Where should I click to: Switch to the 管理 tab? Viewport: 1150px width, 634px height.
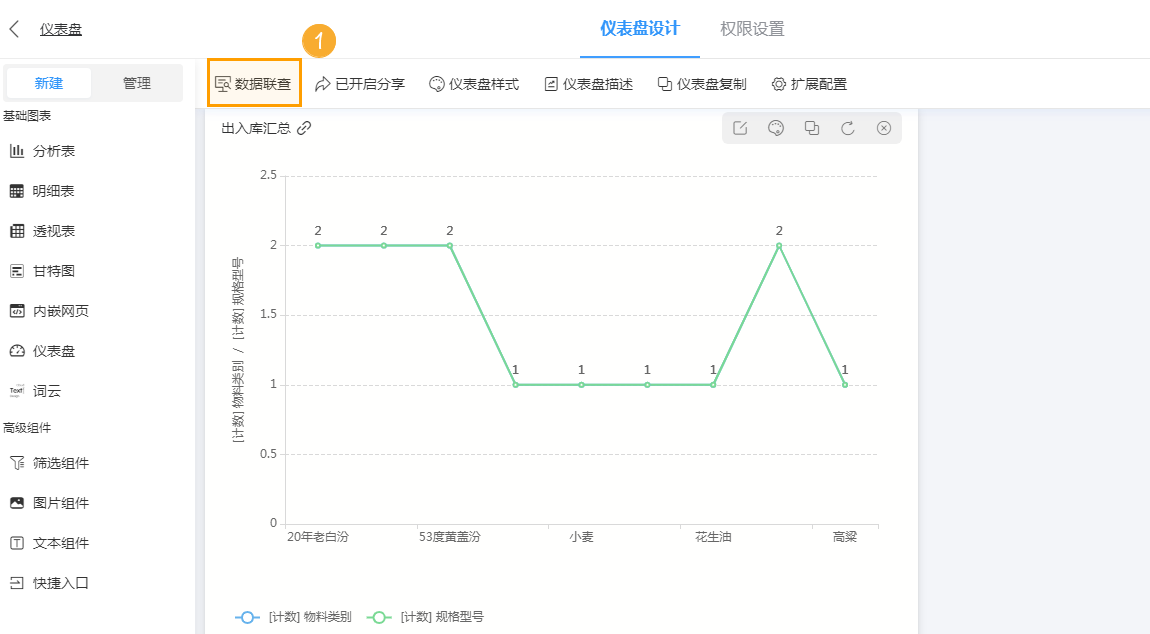point(137,83)
